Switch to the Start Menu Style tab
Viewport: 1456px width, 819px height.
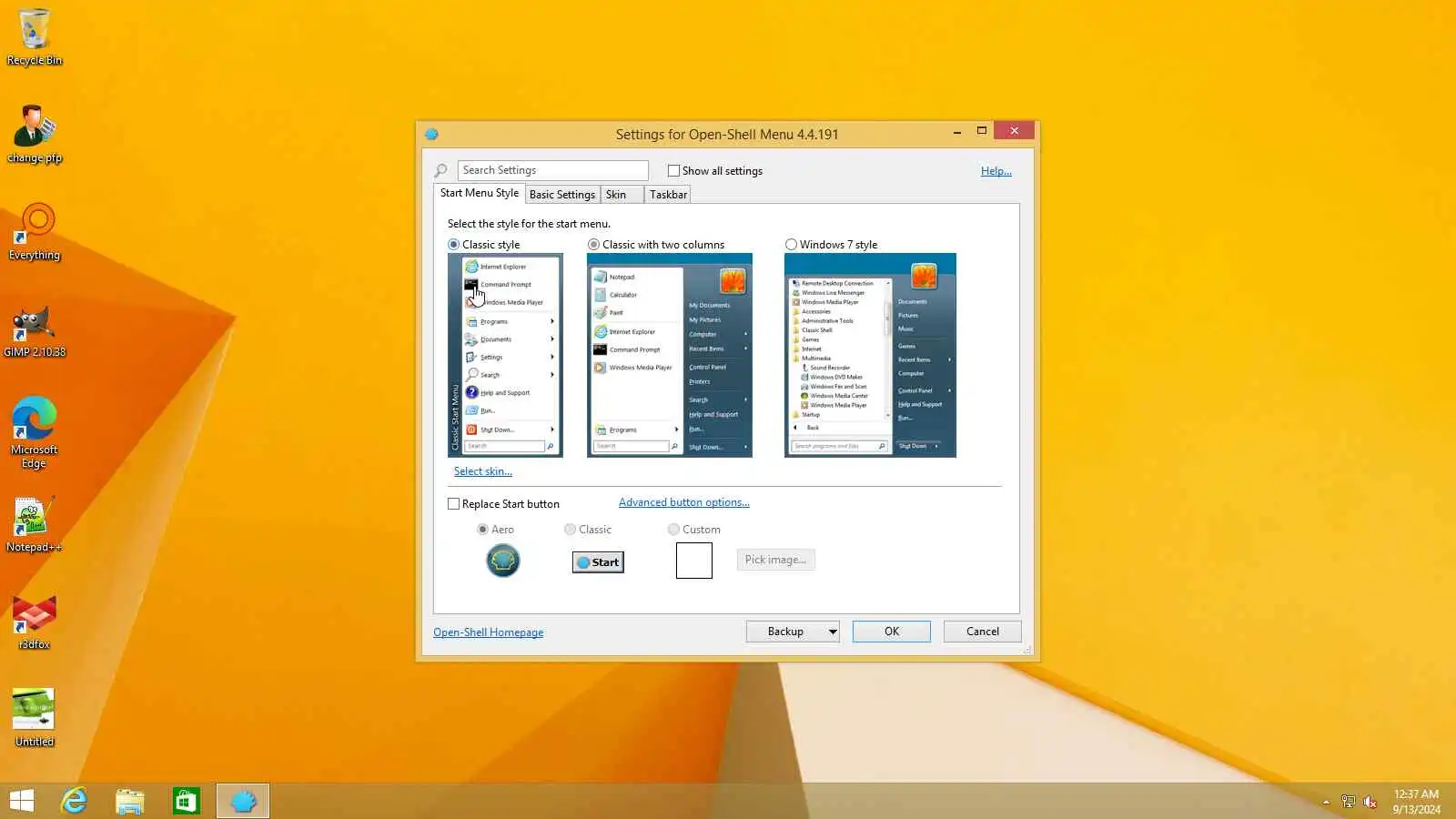[x=480, y=193]
